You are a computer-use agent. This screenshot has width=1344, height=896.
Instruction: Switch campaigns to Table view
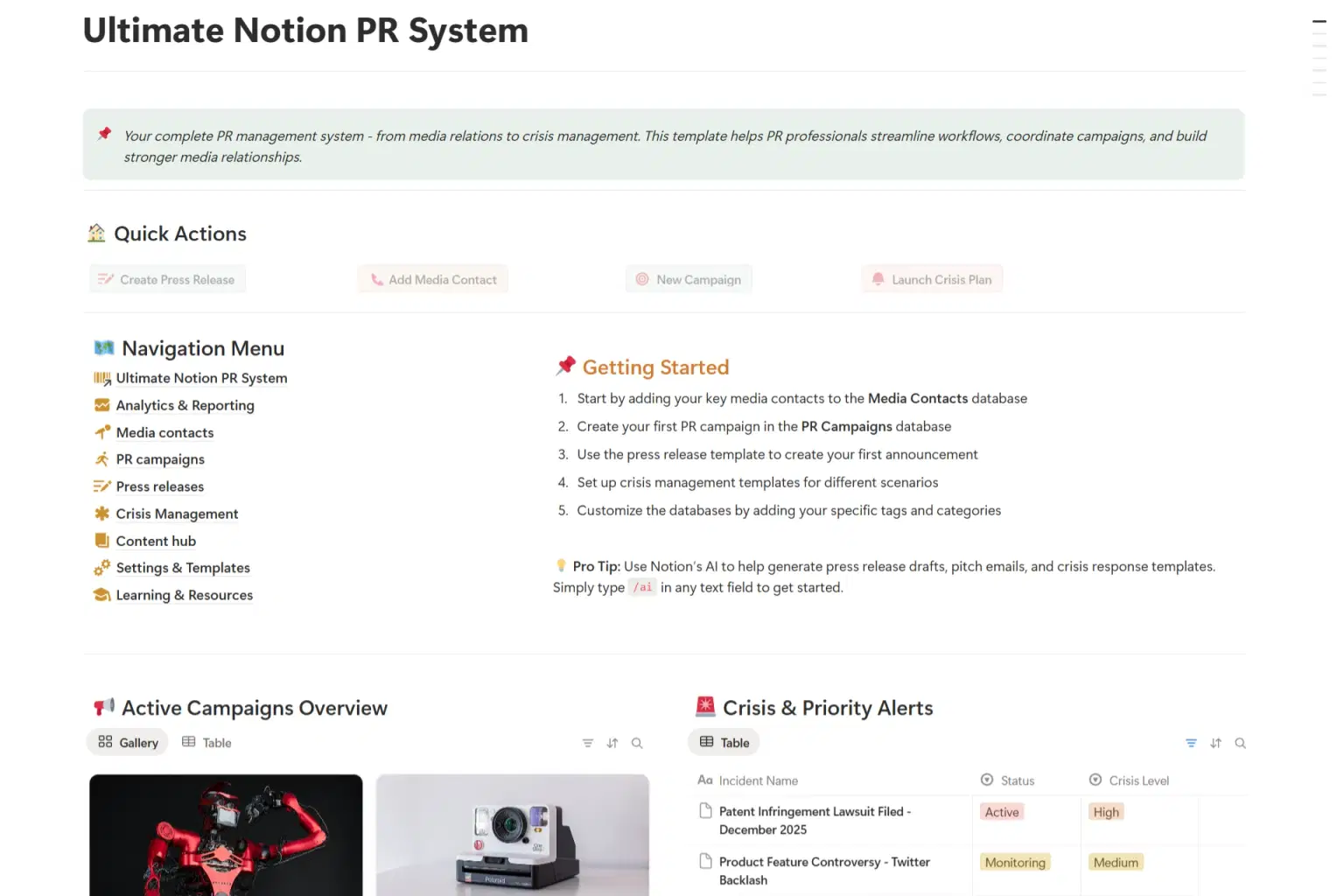(206, 742)
